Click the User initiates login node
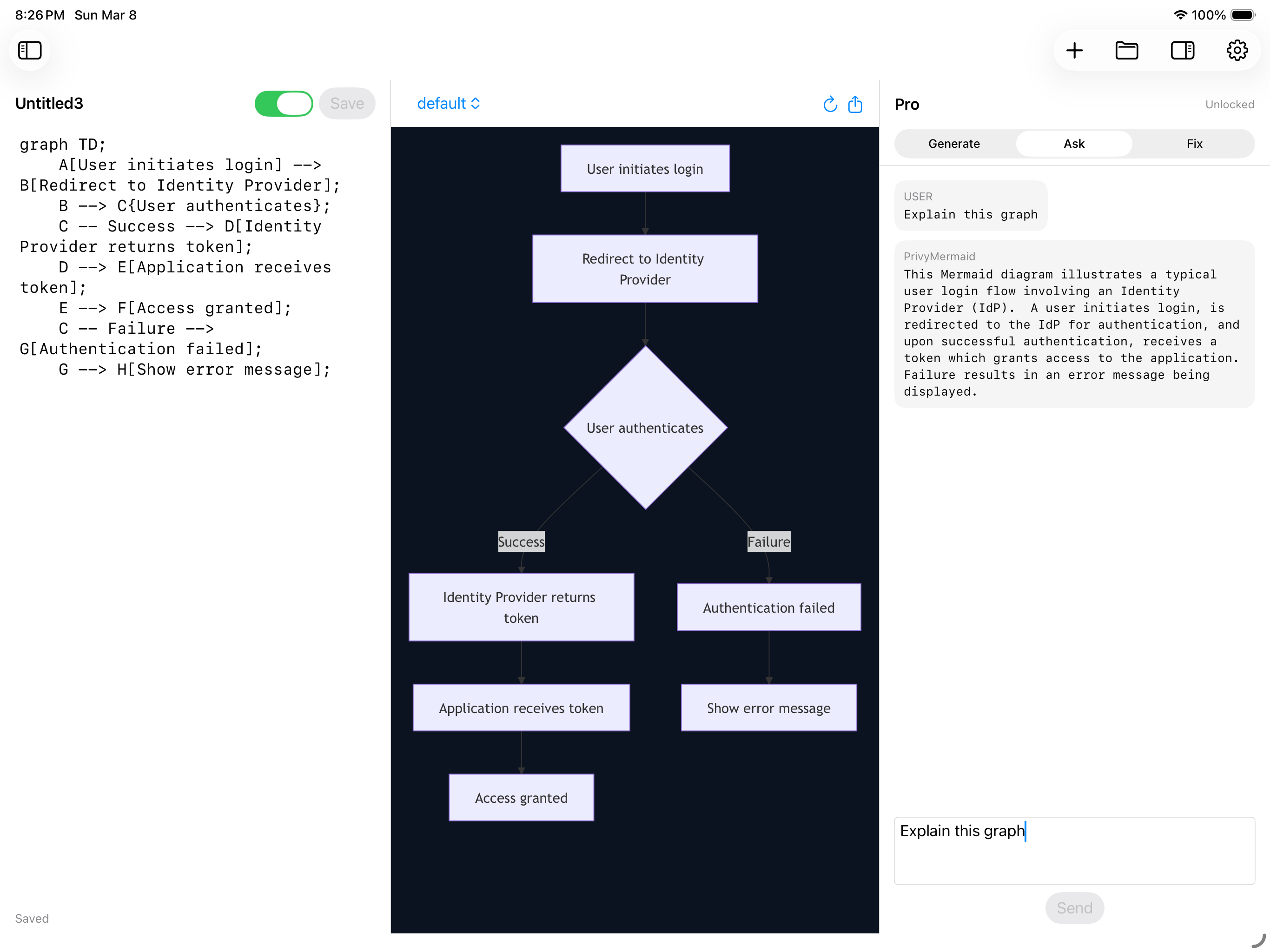 645,169
